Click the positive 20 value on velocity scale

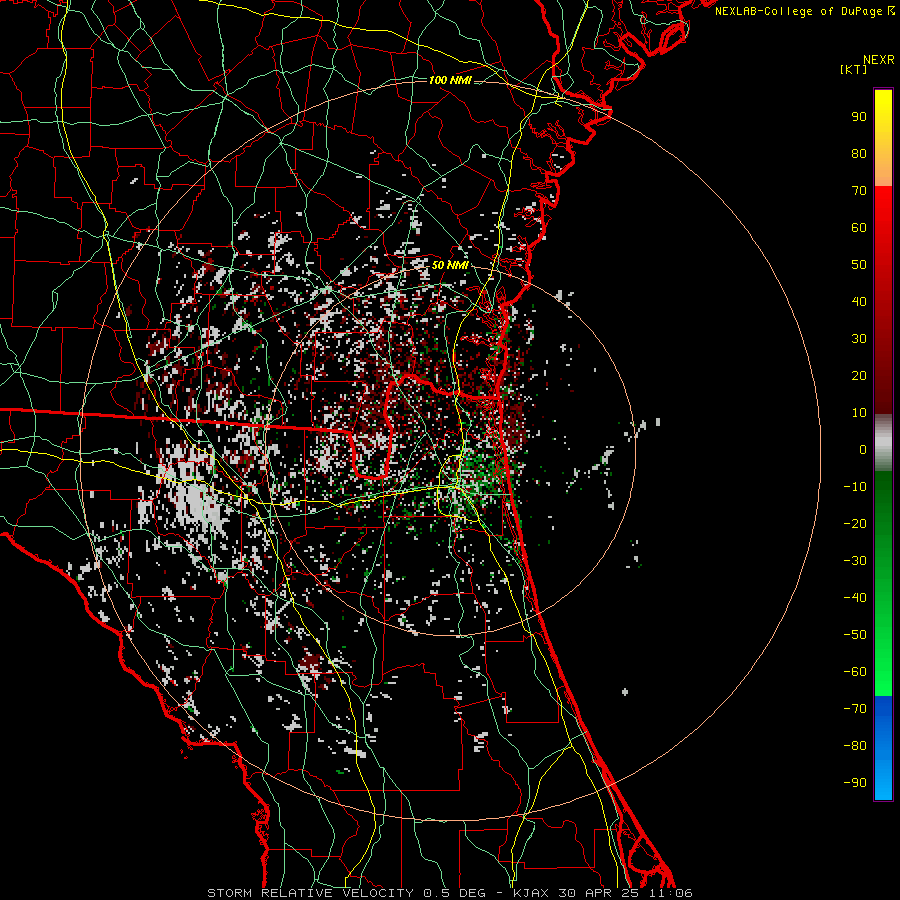pos(859,376)
